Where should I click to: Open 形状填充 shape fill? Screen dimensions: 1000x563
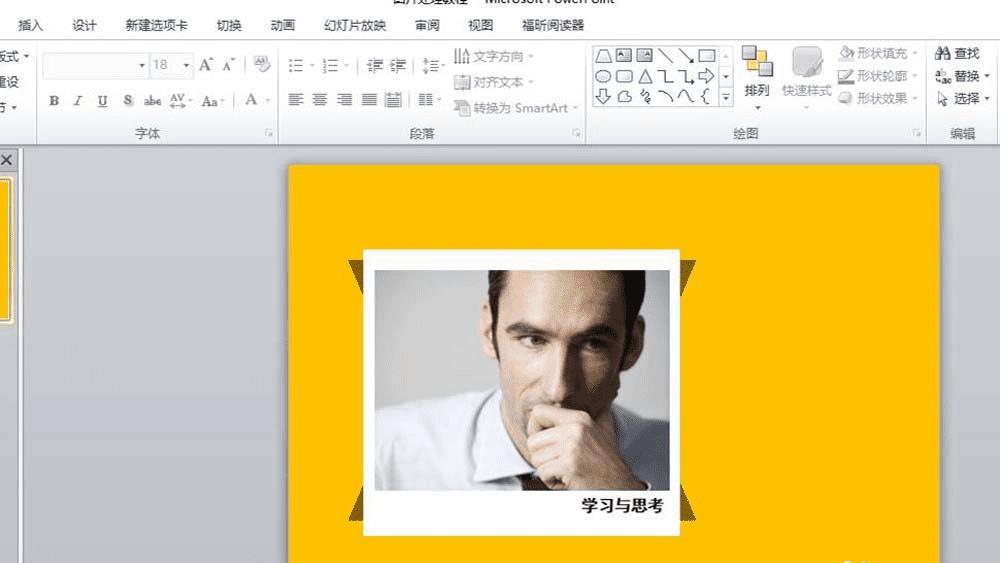click(878, 54)
